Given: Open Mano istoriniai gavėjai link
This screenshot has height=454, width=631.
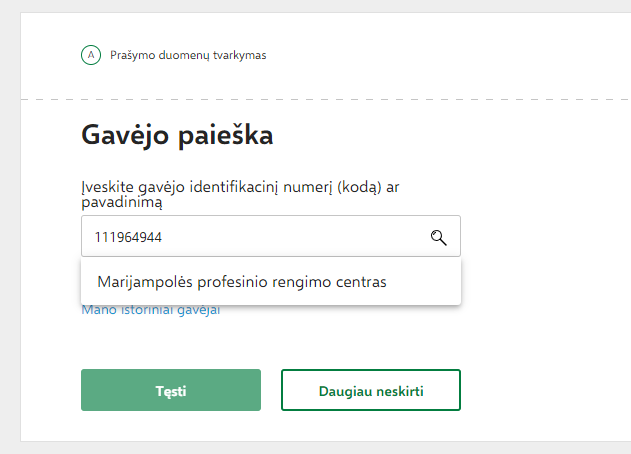Looking at the screenshot, I should coord(151,310).
